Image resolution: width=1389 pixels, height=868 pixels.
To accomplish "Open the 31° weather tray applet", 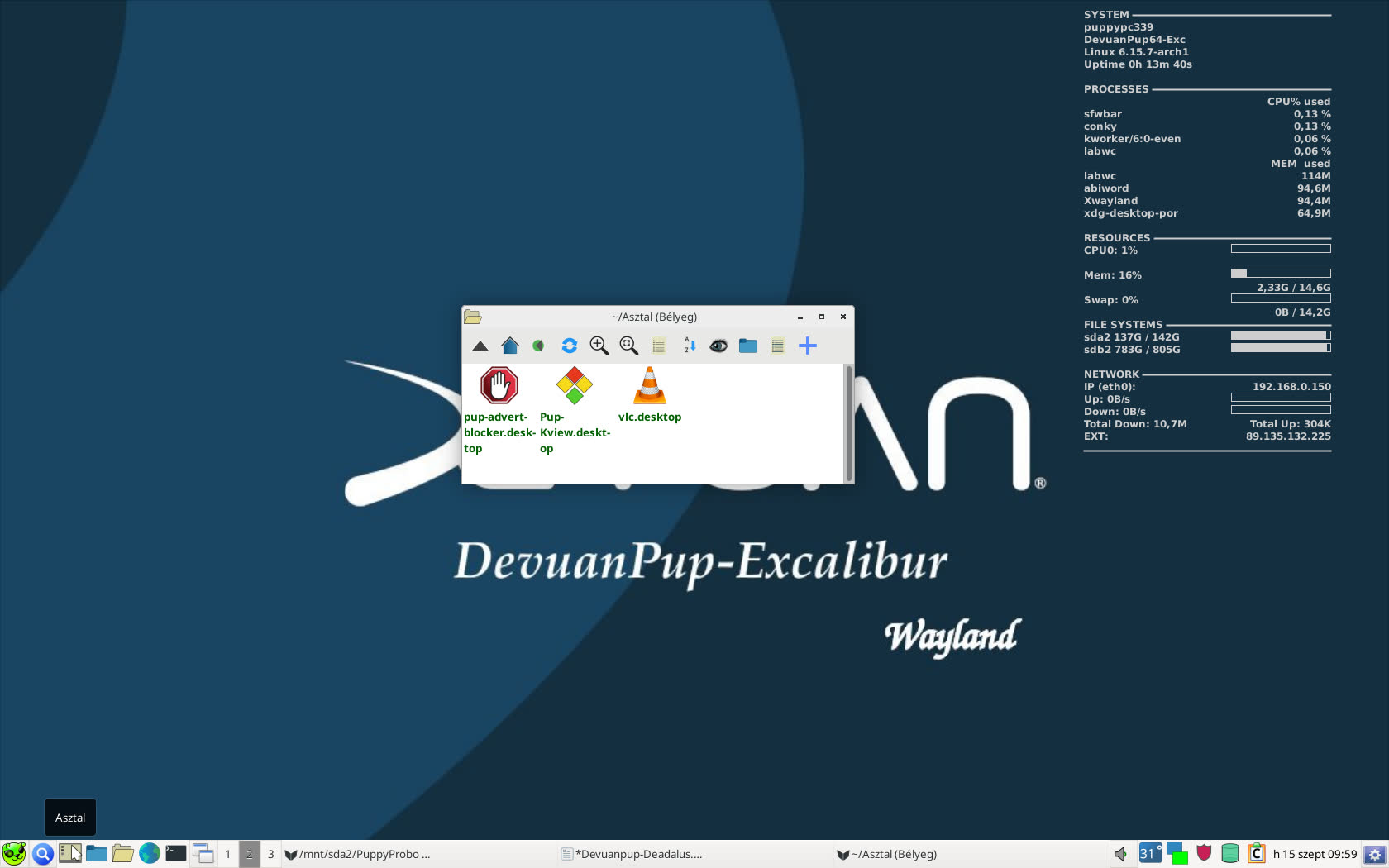I will click(1150, 853).
